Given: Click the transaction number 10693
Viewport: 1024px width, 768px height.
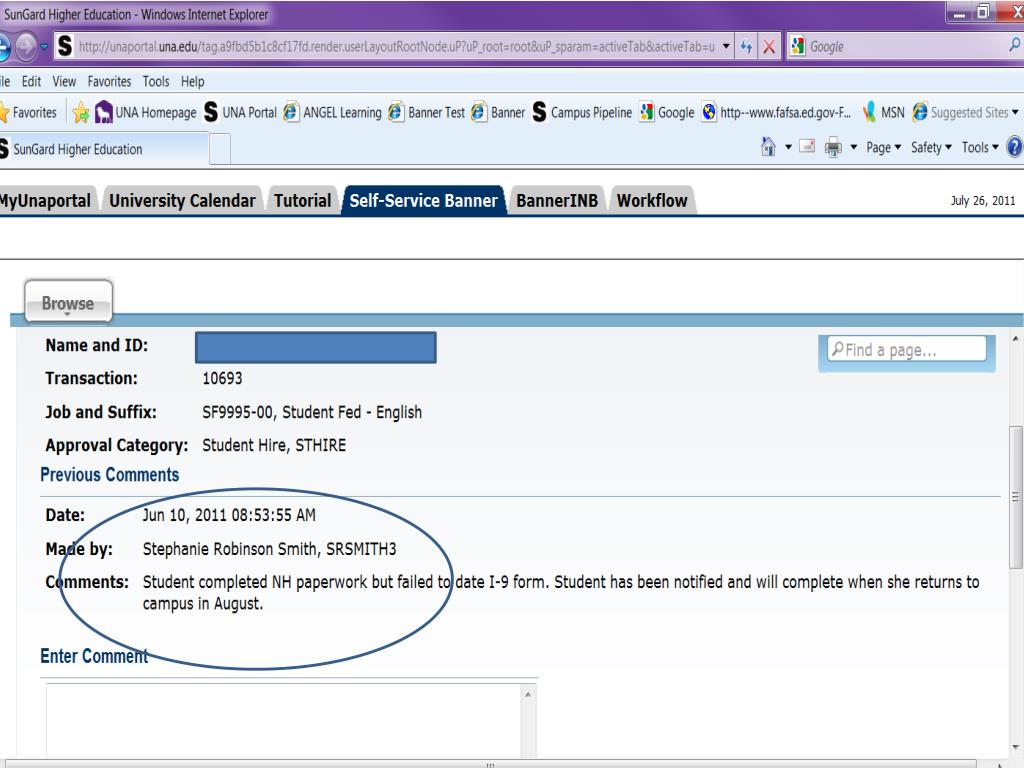Looking at the screenshot, I should tap(222, 378).
